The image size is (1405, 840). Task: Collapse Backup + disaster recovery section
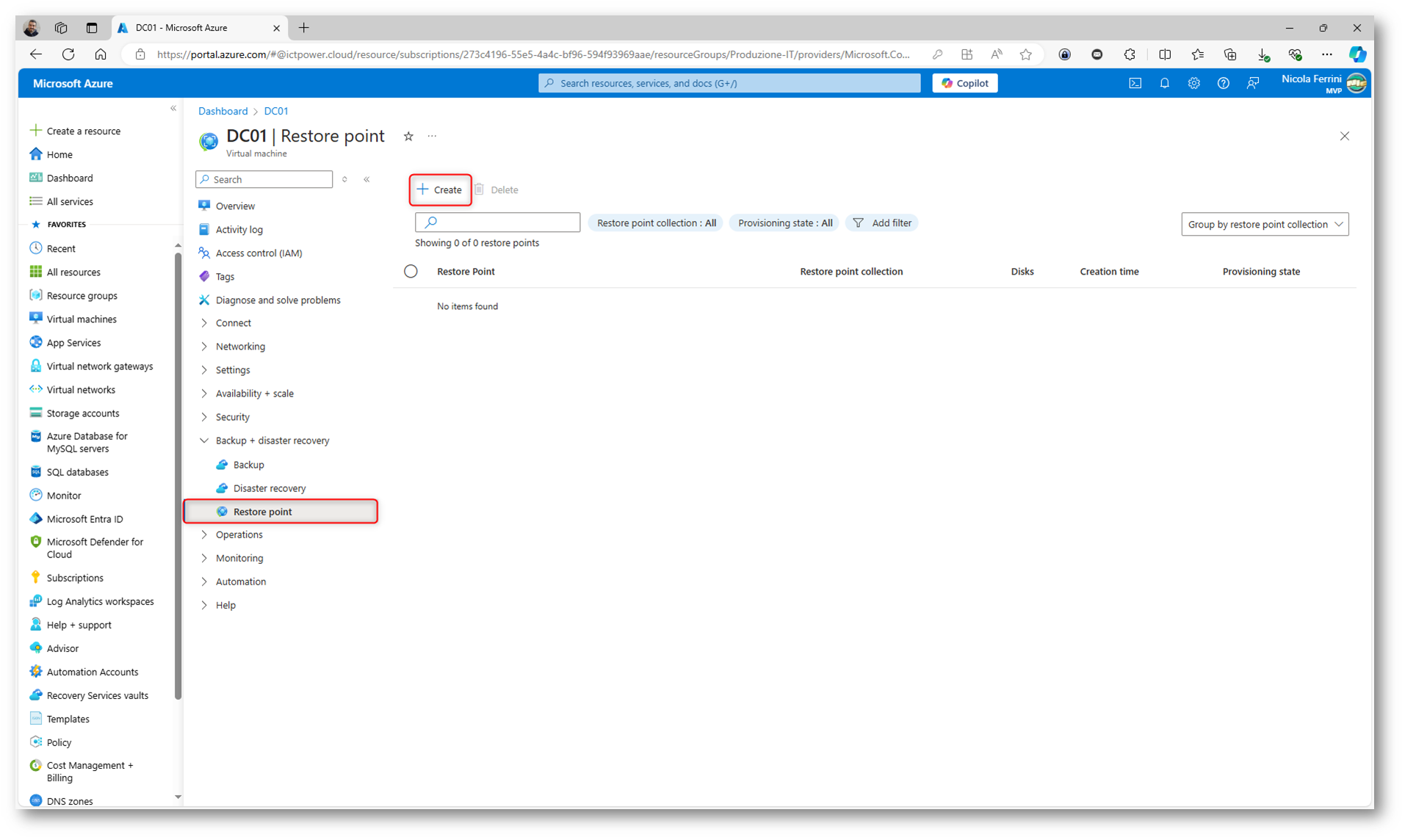[272, 441]
